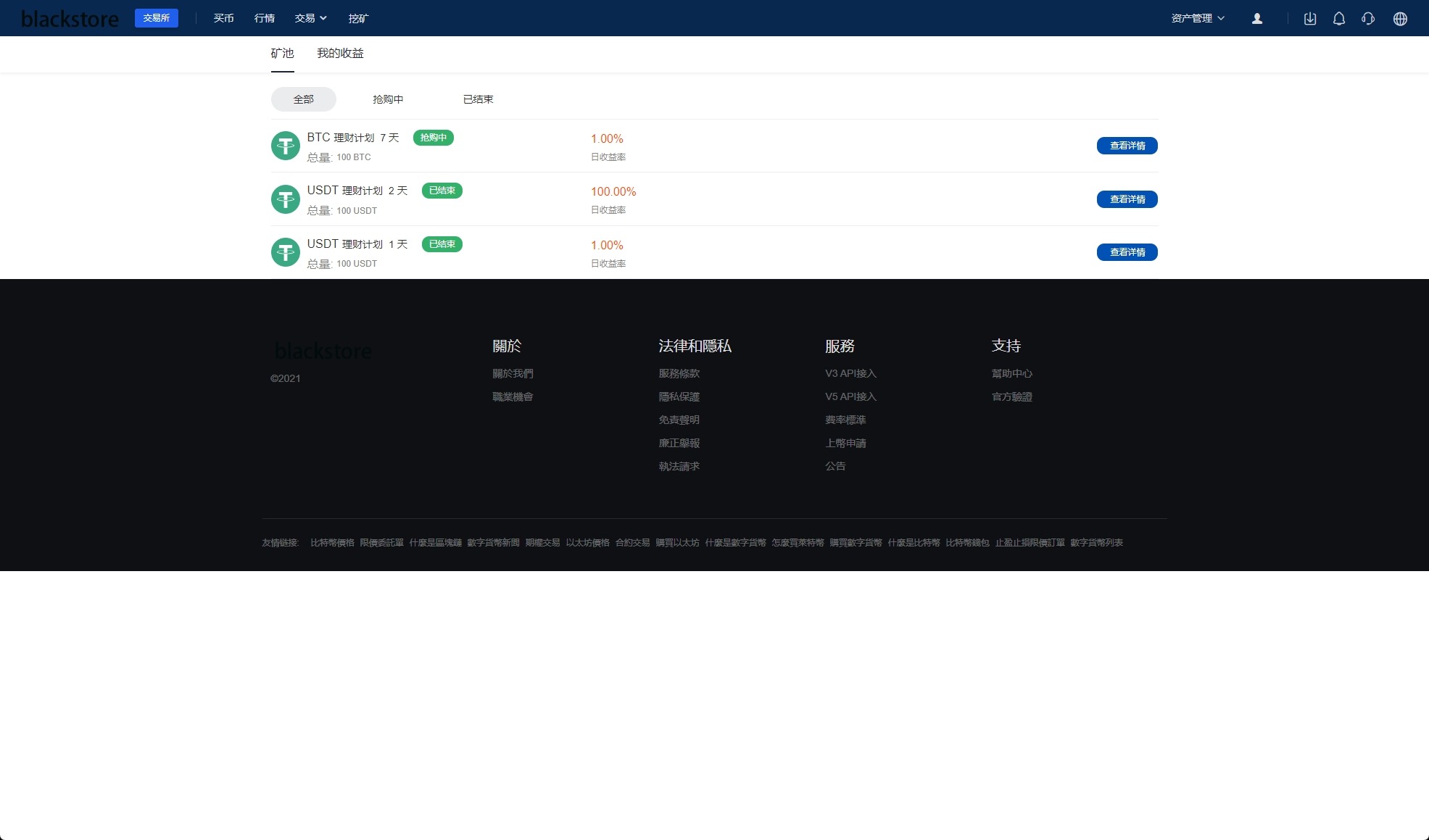1429x840 pixels.
Task: Open 以太坊價格 friendly link
Action: (588, 543)
